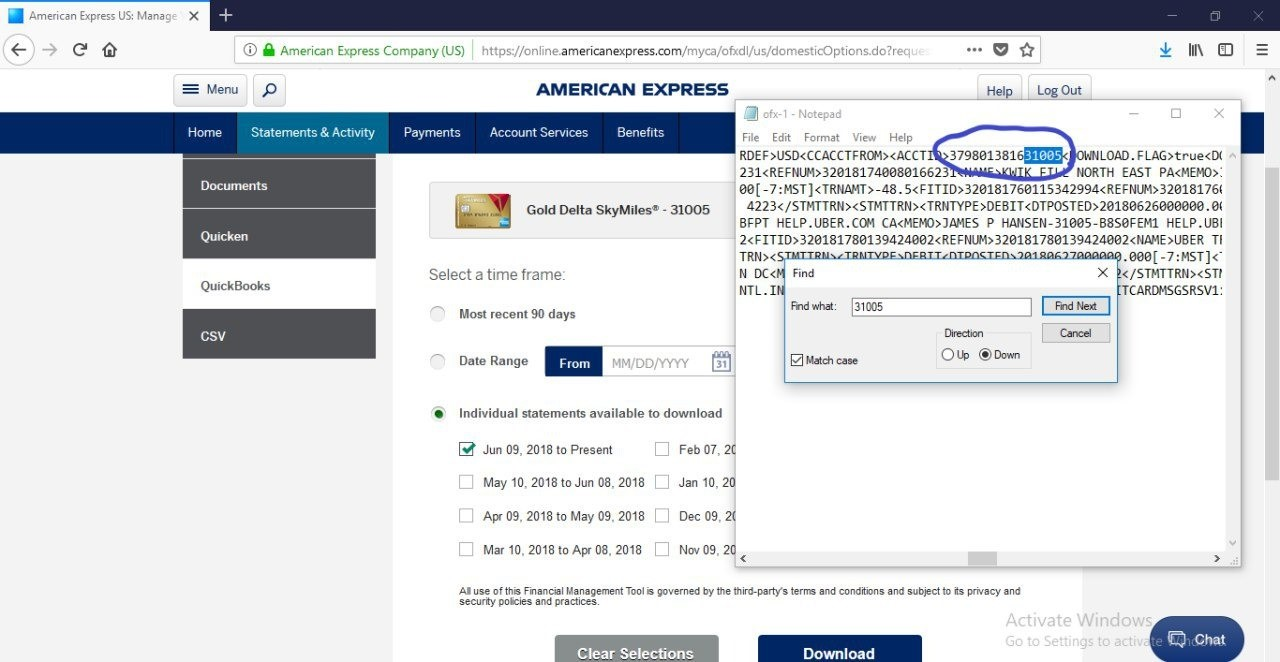Click Amex Help button
The width and height of the screenshot is (1280, 662).
(1000, 90)
